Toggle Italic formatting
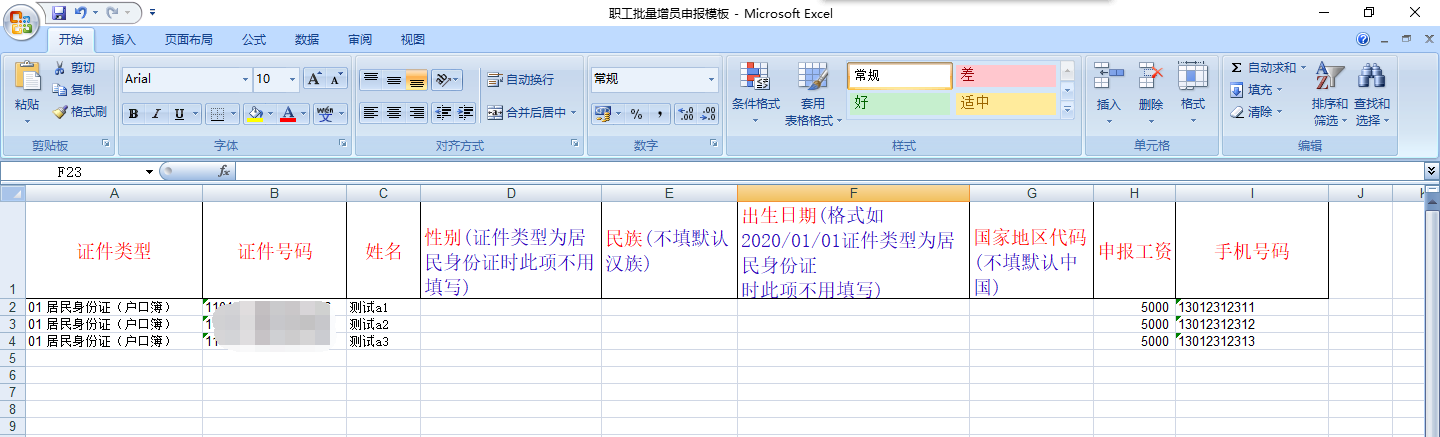The image size is (1440, 437). click(x=156, y=114)
